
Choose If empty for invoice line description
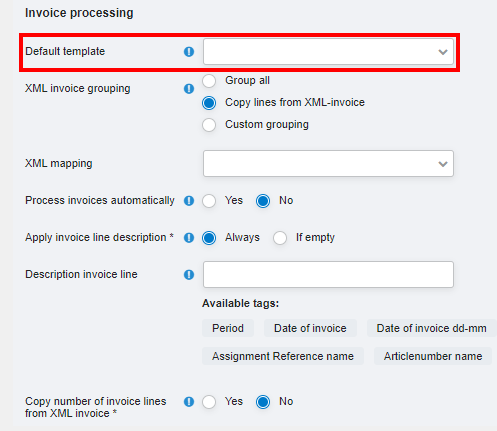(280, 238)
